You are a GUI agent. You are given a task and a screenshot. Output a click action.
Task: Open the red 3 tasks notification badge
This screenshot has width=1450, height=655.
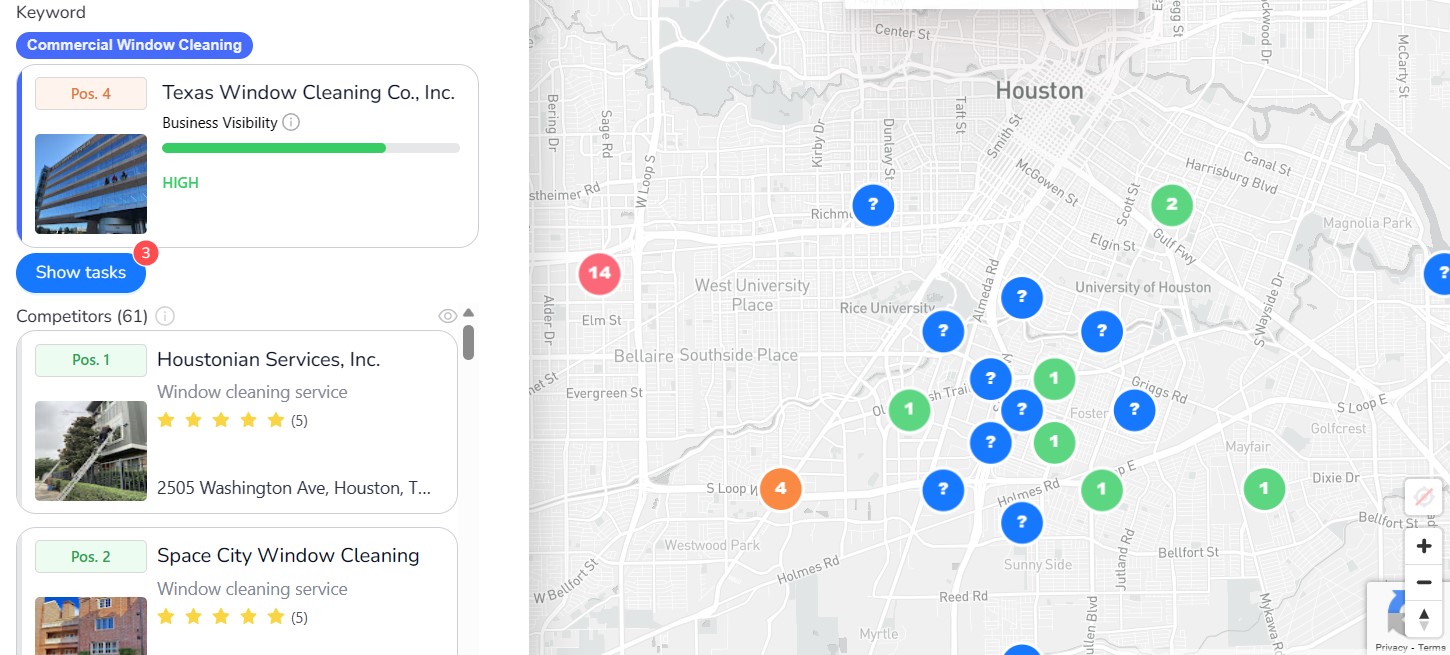pos(145,253)
